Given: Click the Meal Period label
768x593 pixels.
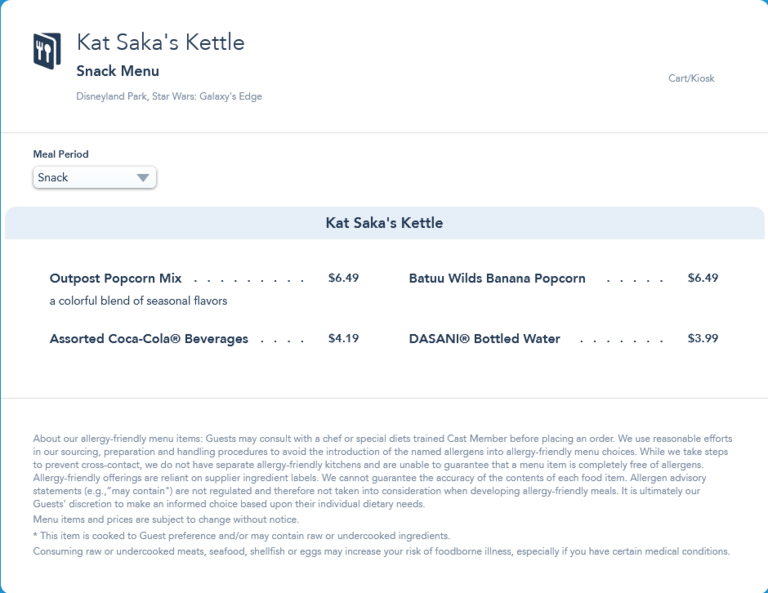Looking at the screenshot, I should [x=61, y=154].
